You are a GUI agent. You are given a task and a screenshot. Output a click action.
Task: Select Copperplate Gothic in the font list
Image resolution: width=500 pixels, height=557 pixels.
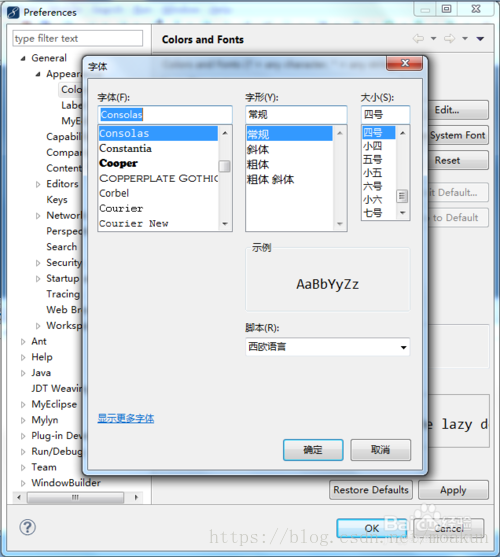click(x=158, y=178)
